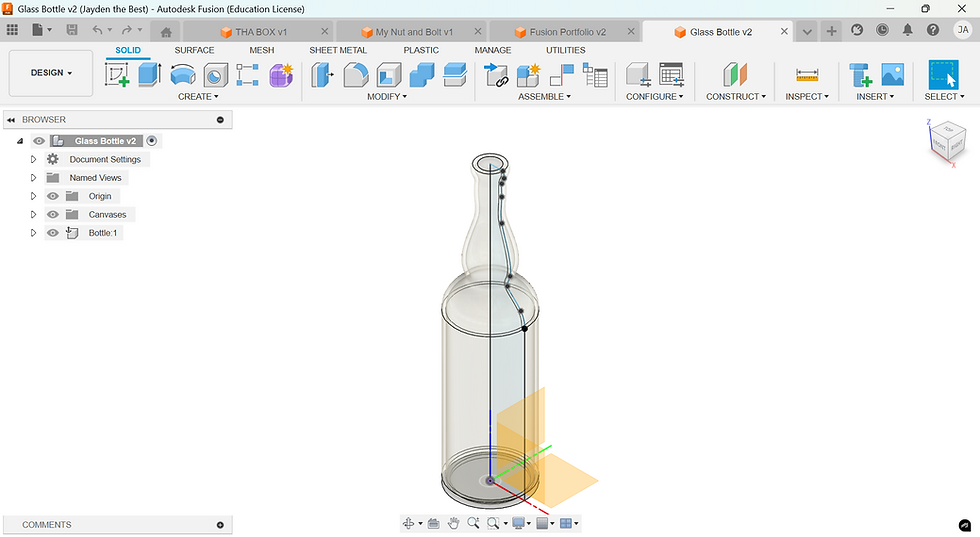Open the DESIGN workspace dropdown
980x537 pixels.
point(51,73)
